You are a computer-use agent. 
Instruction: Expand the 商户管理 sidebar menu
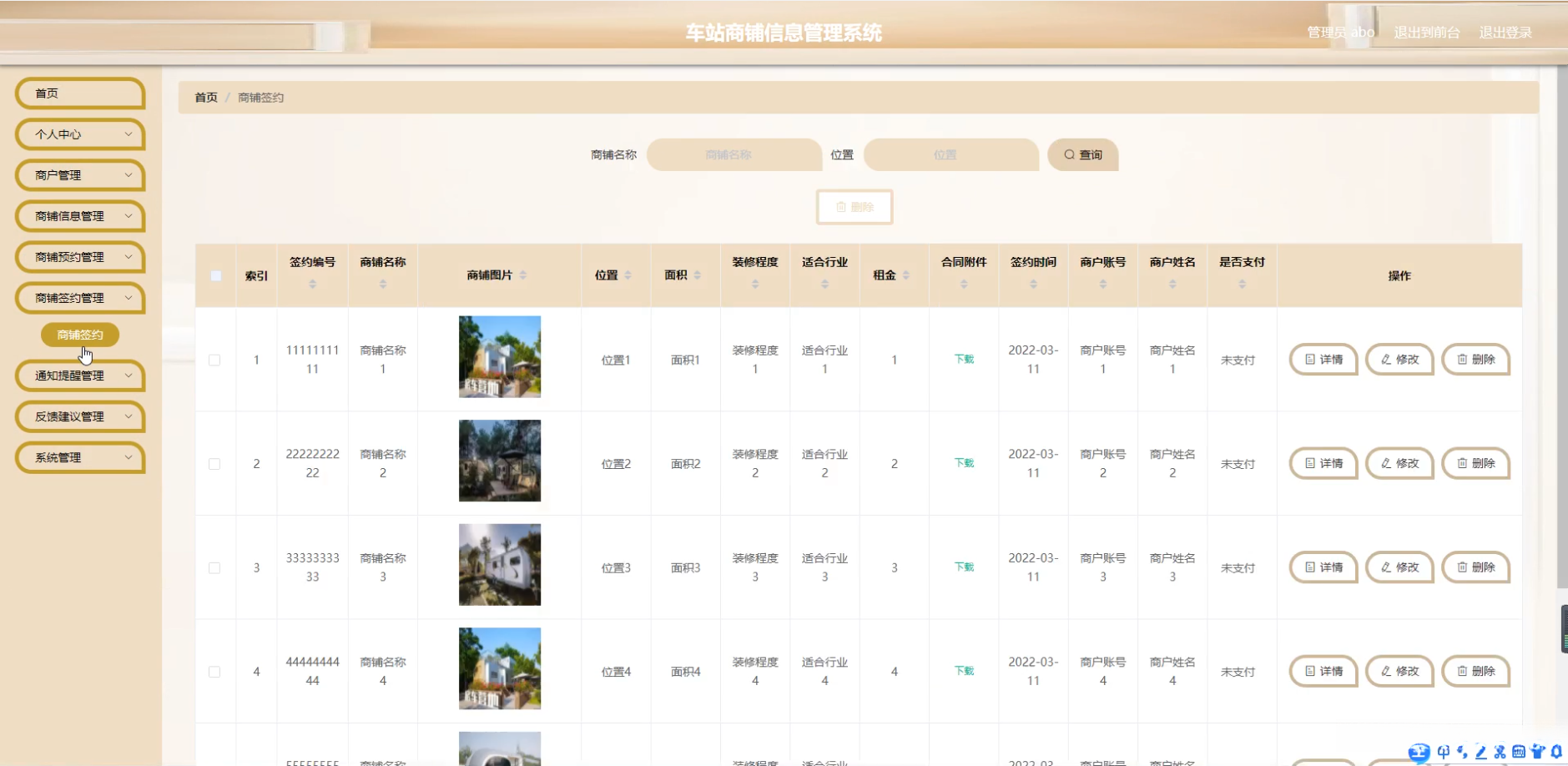click(x=80, y=175)
